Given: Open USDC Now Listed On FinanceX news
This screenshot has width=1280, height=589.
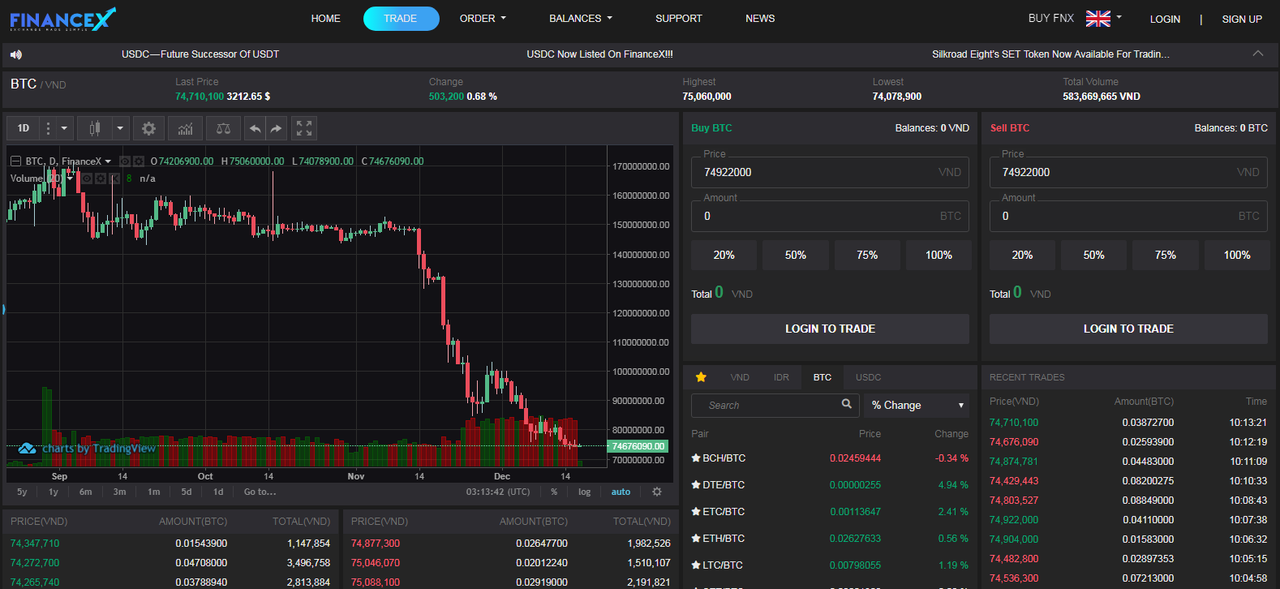Looking at the screenshot, I should coord(600,54).
